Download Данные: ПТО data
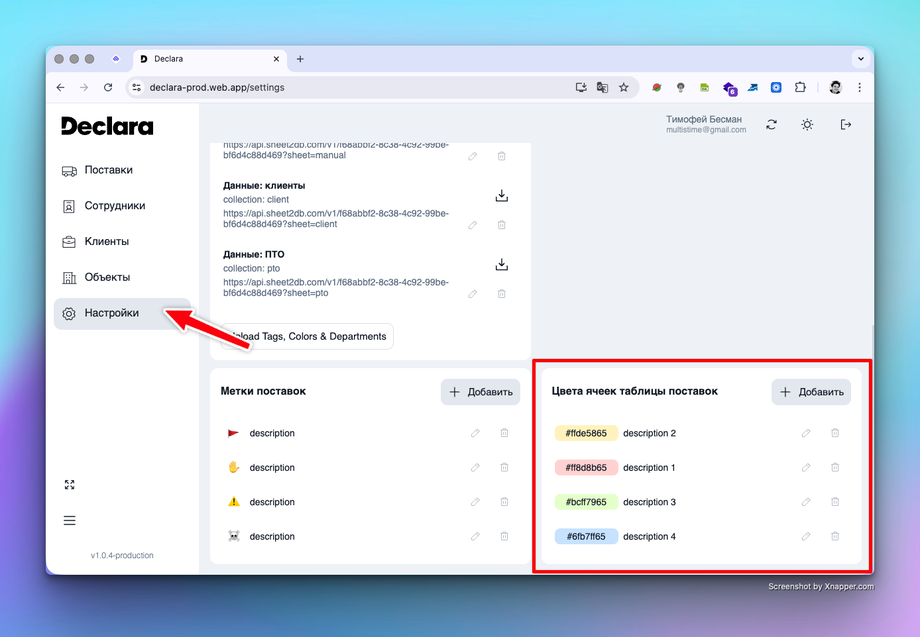The image size is (920, 637). click(502, 264)
